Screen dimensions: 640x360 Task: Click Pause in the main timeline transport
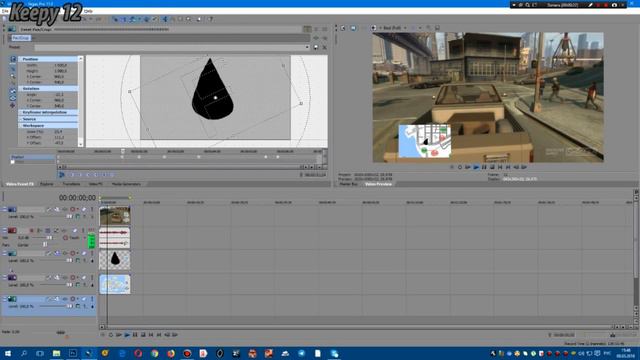pyautogui.click(x=135, y=335)
